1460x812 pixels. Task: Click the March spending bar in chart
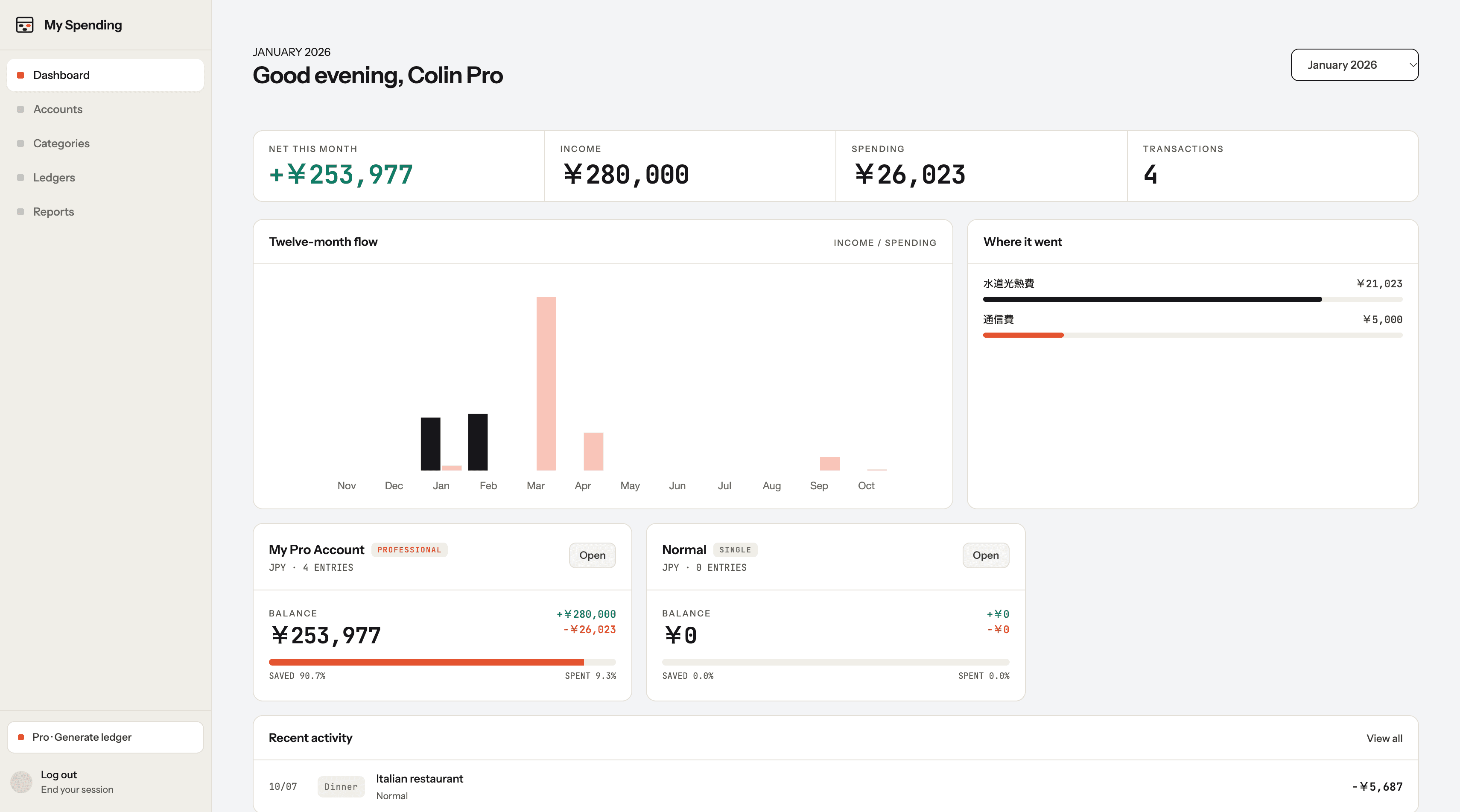point(546,384)
